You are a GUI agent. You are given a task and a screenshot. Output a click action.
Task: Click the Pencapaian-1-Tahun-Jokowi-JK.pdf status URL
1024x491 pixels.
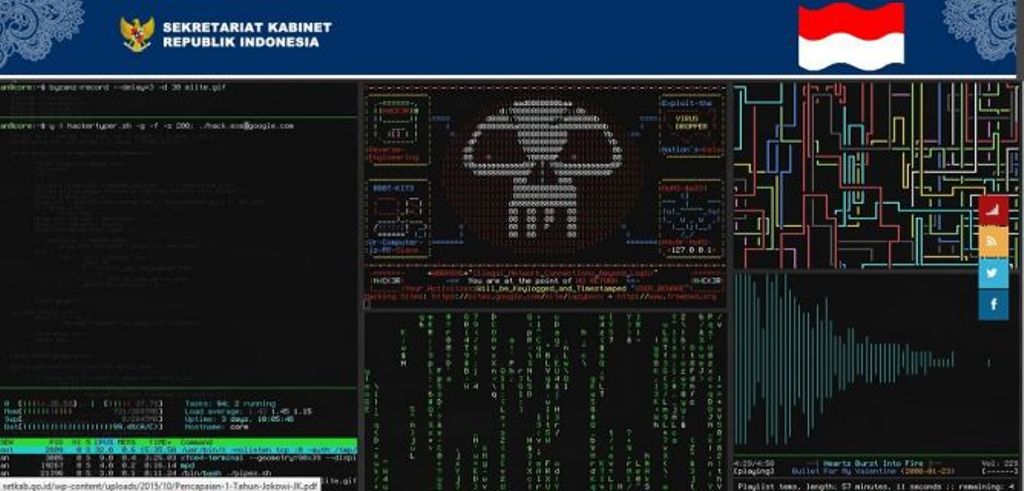coord(160,484)
